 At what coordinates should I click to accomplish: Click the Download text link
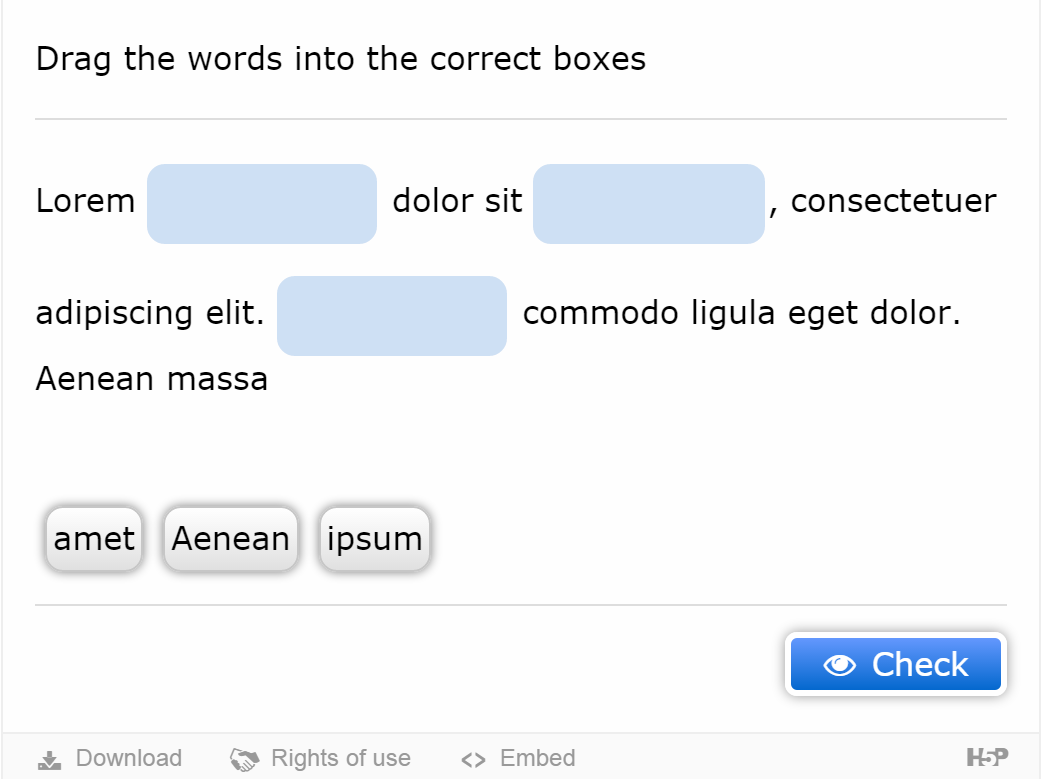(129, 758)
